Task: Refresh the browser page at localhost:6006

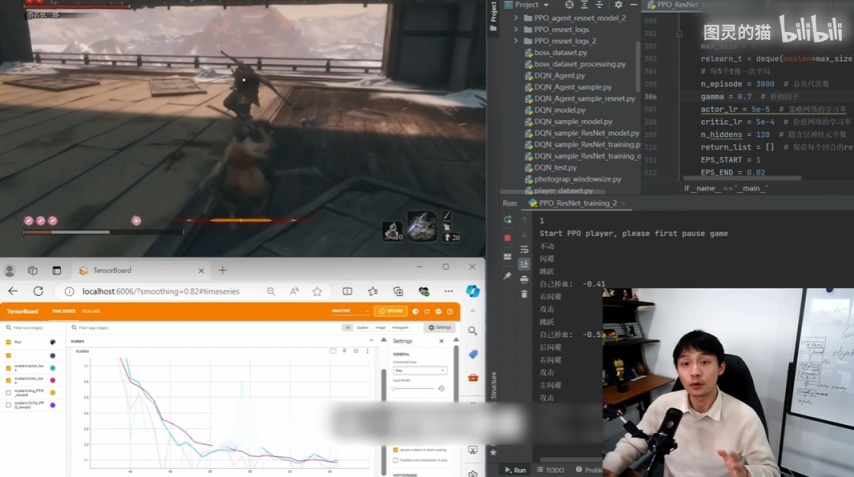Action: pyautogui.click(x=38, y=291)
